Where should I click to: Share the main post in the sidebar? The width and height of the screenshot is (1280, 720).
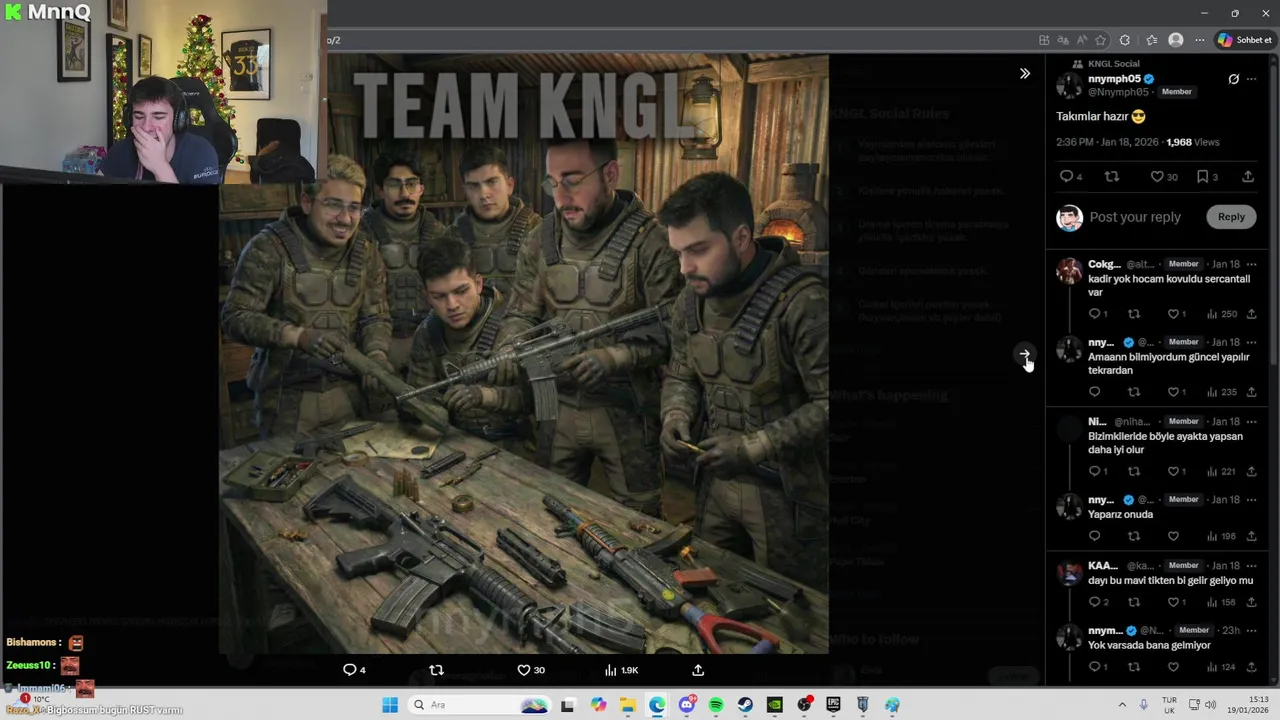[1248, 177]
